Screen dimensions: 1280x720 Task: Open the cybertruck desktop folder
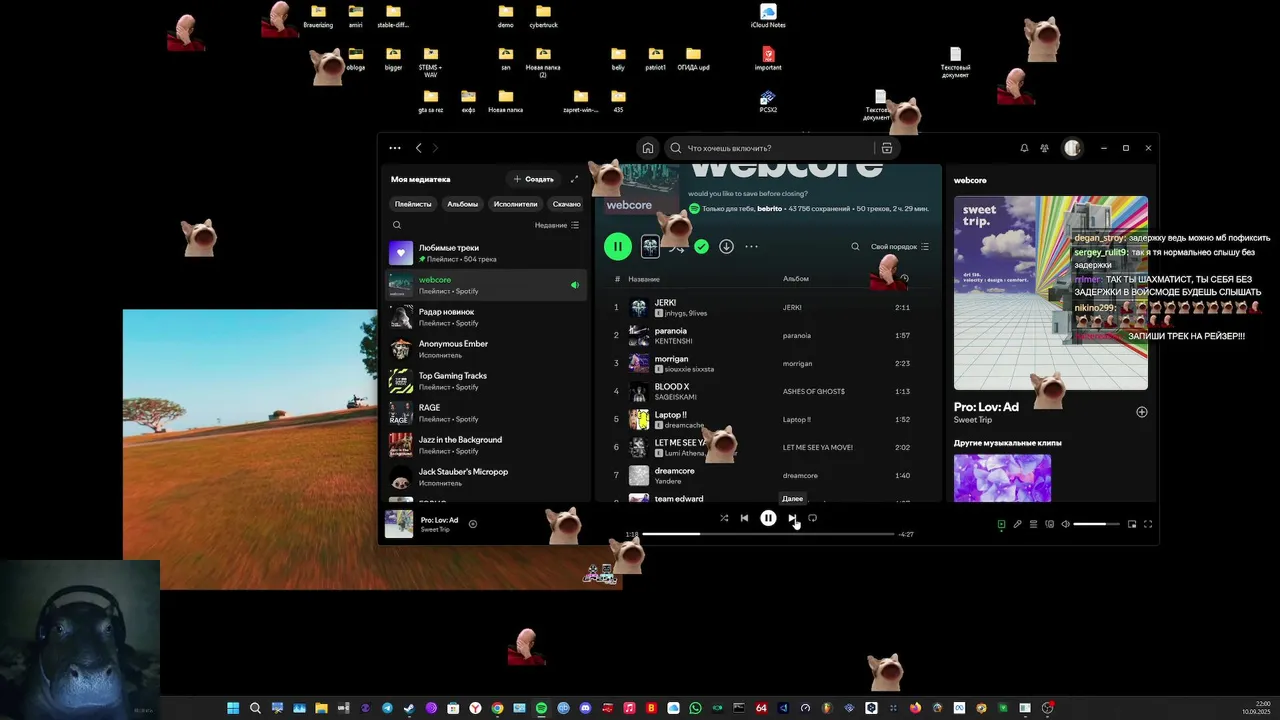544,16
